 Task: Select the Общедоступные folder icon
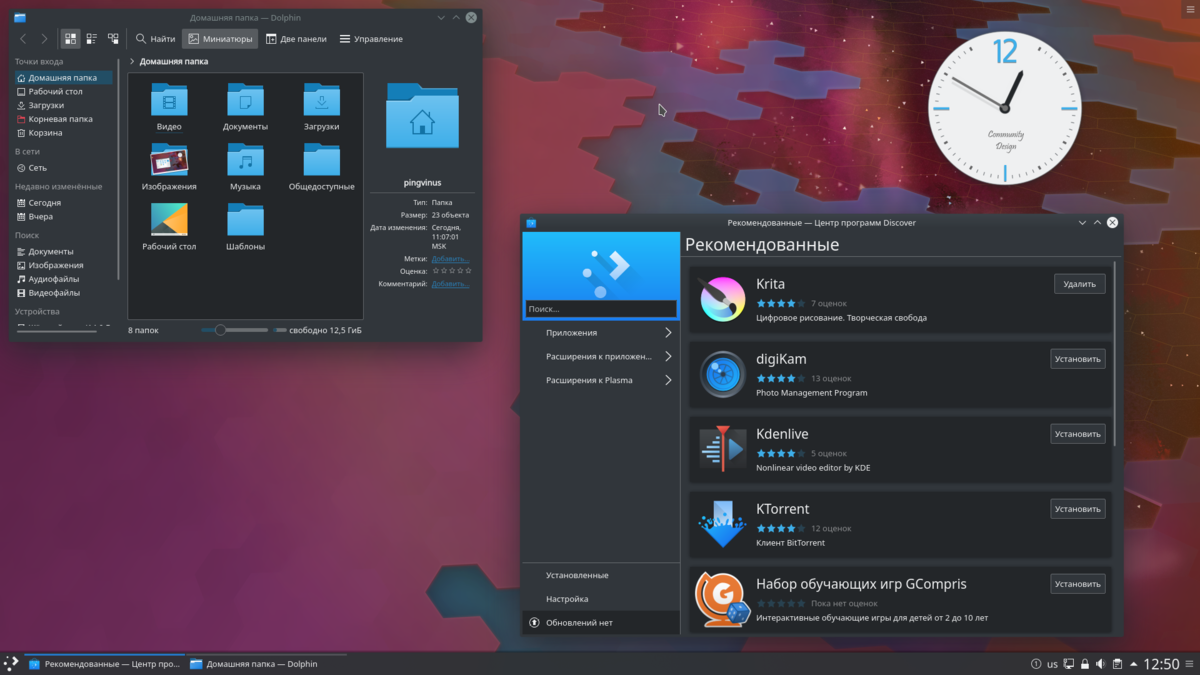pyautogui.click(x=321, y=160)
